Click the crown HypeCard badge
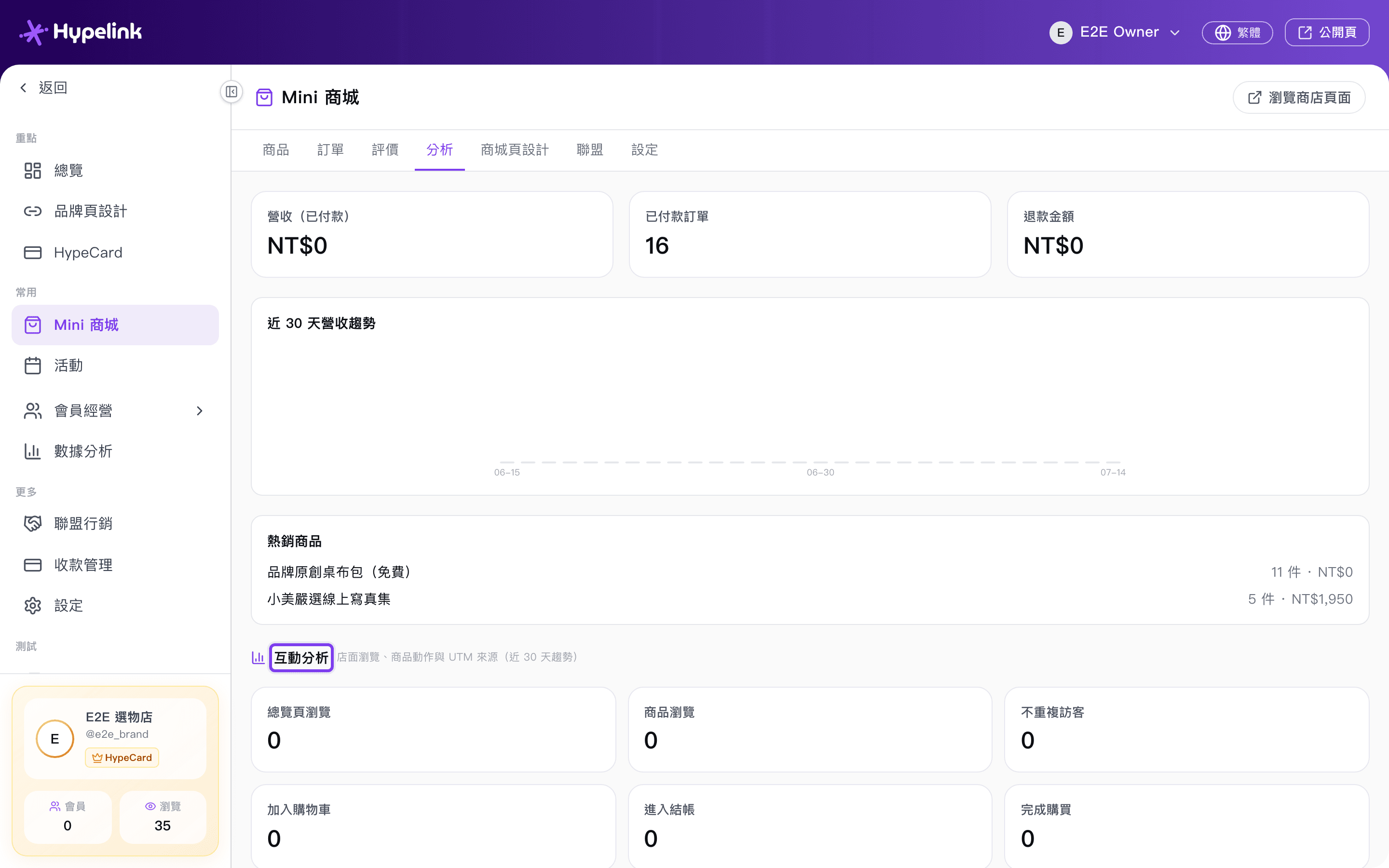 (x=122, y=758)
